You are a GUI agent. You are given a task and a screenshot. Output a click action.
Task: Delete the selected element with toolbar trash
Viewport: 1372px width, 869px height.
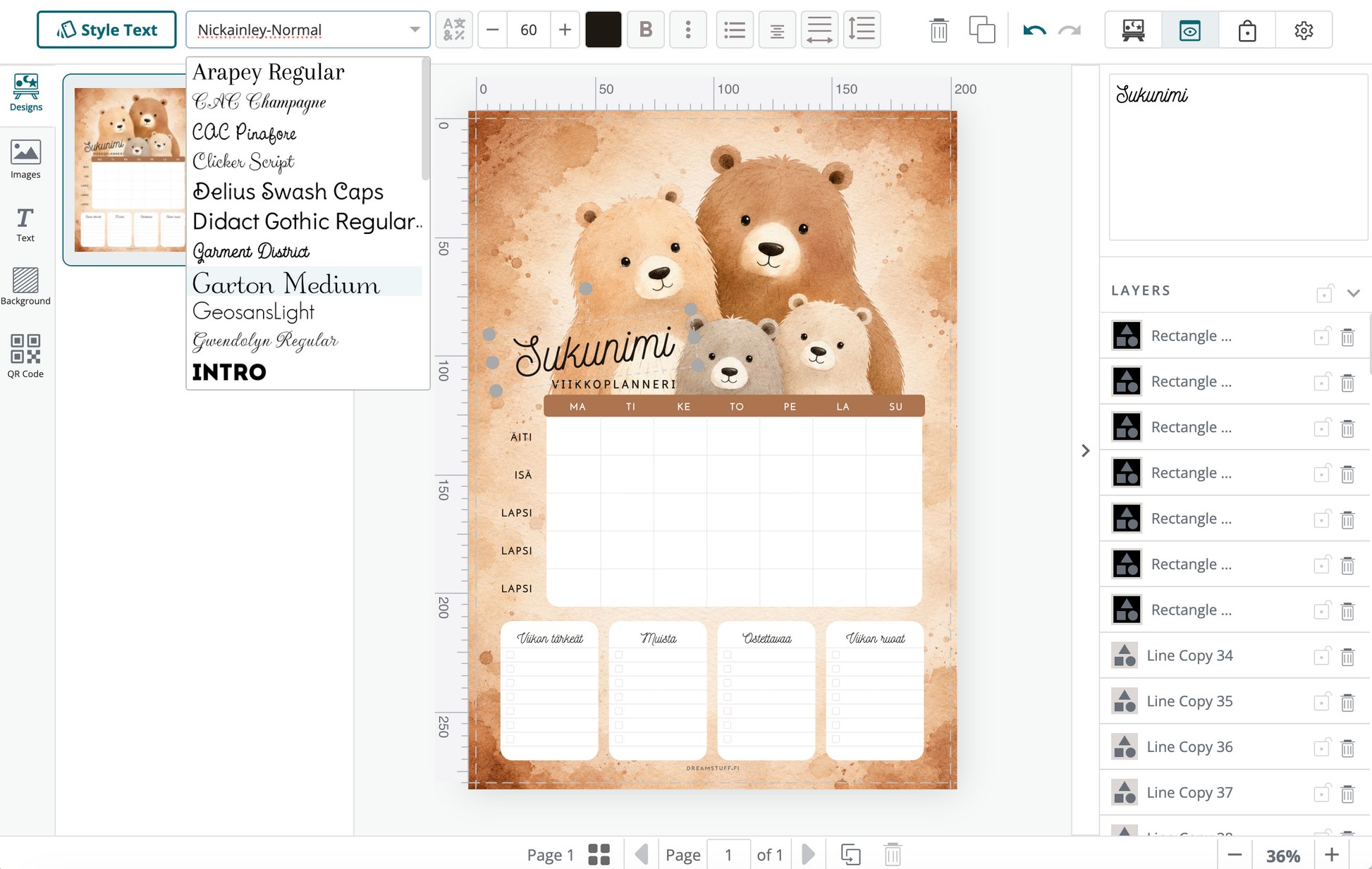click(x=939, y=30)
